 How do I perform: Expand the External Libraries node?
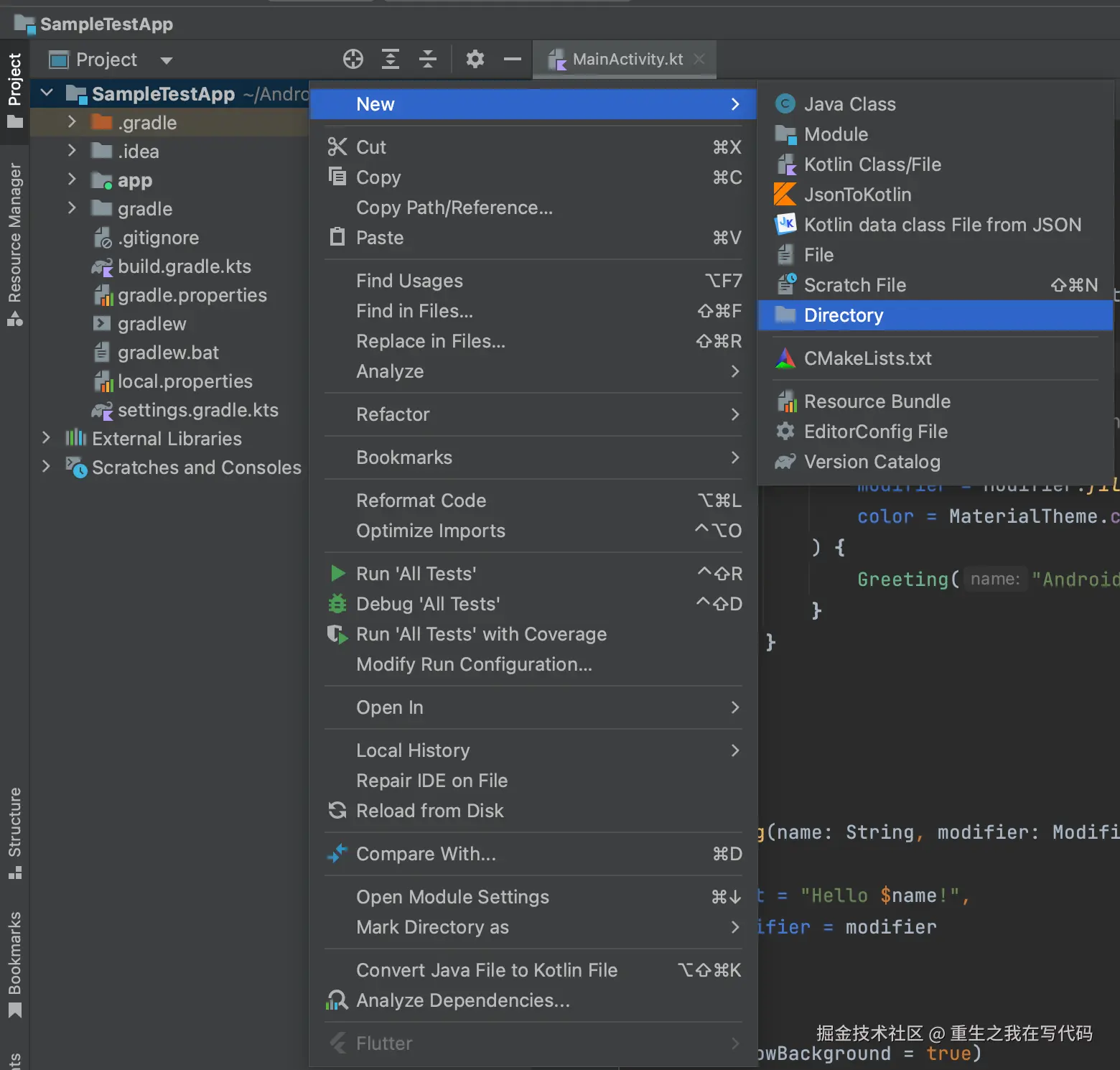[x=46, y=438]
